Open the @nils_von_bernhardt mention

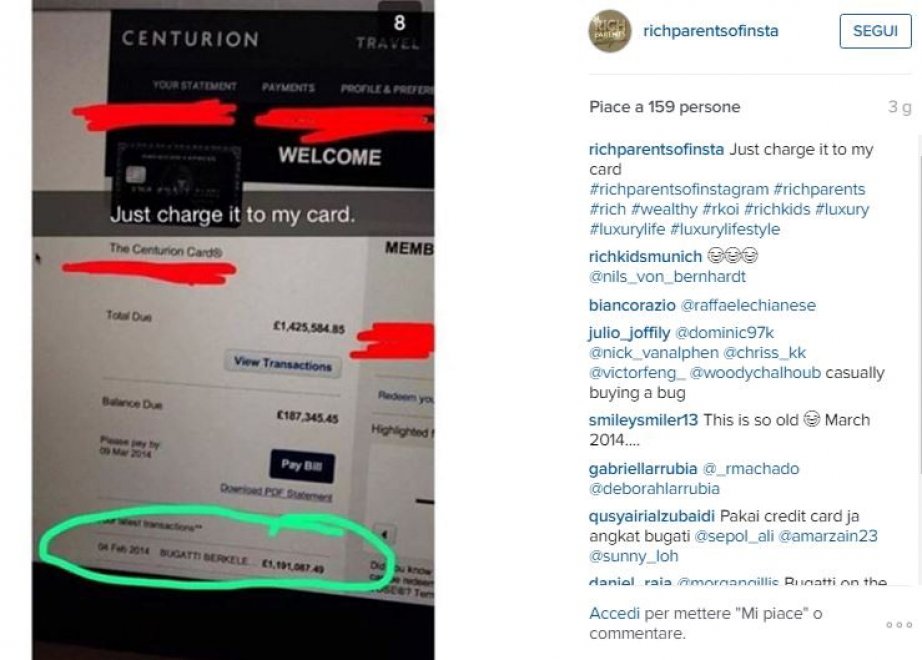click(x=667, y=276)
